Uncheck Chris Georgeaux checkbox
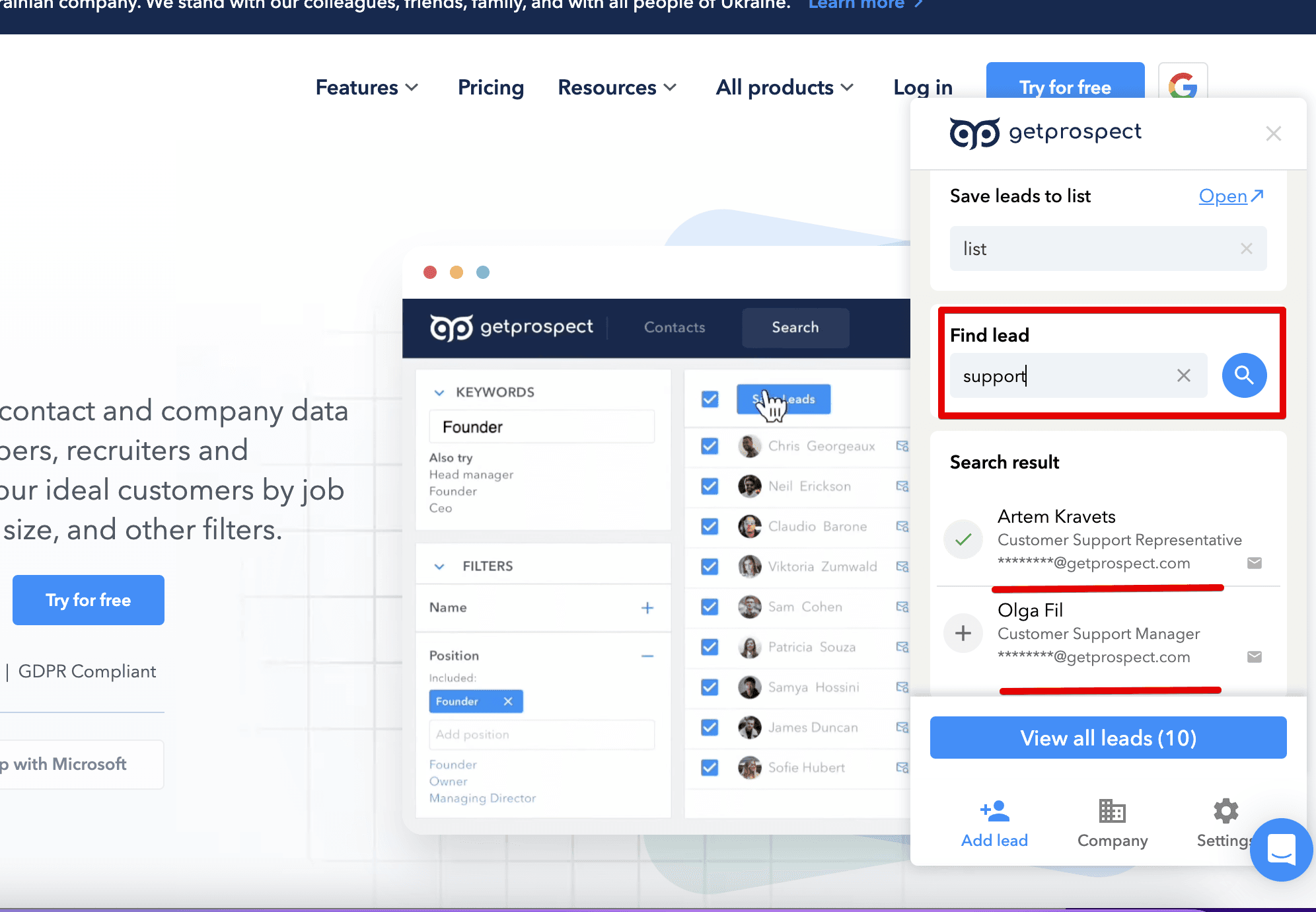This screenshot has height=912, width=1316. tap(710, 446)
